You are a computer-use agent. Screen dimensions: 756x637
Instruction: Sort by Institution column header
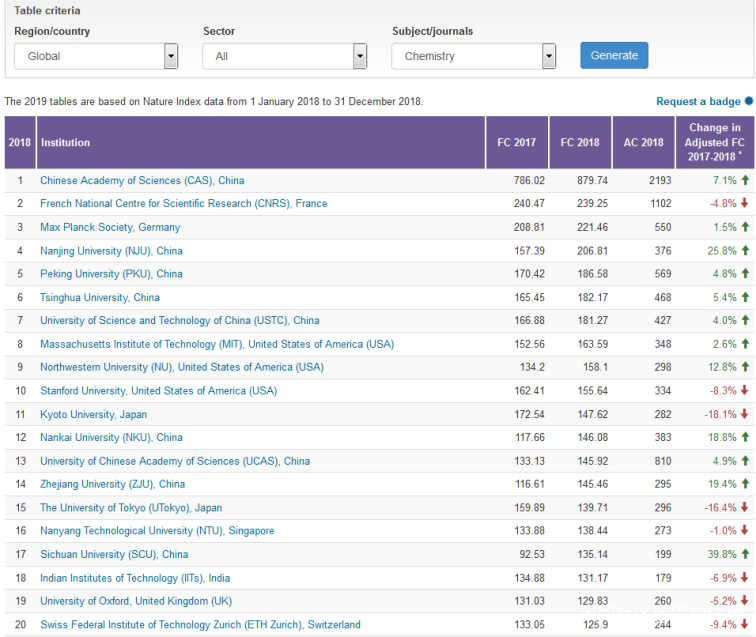coord(66,142)
